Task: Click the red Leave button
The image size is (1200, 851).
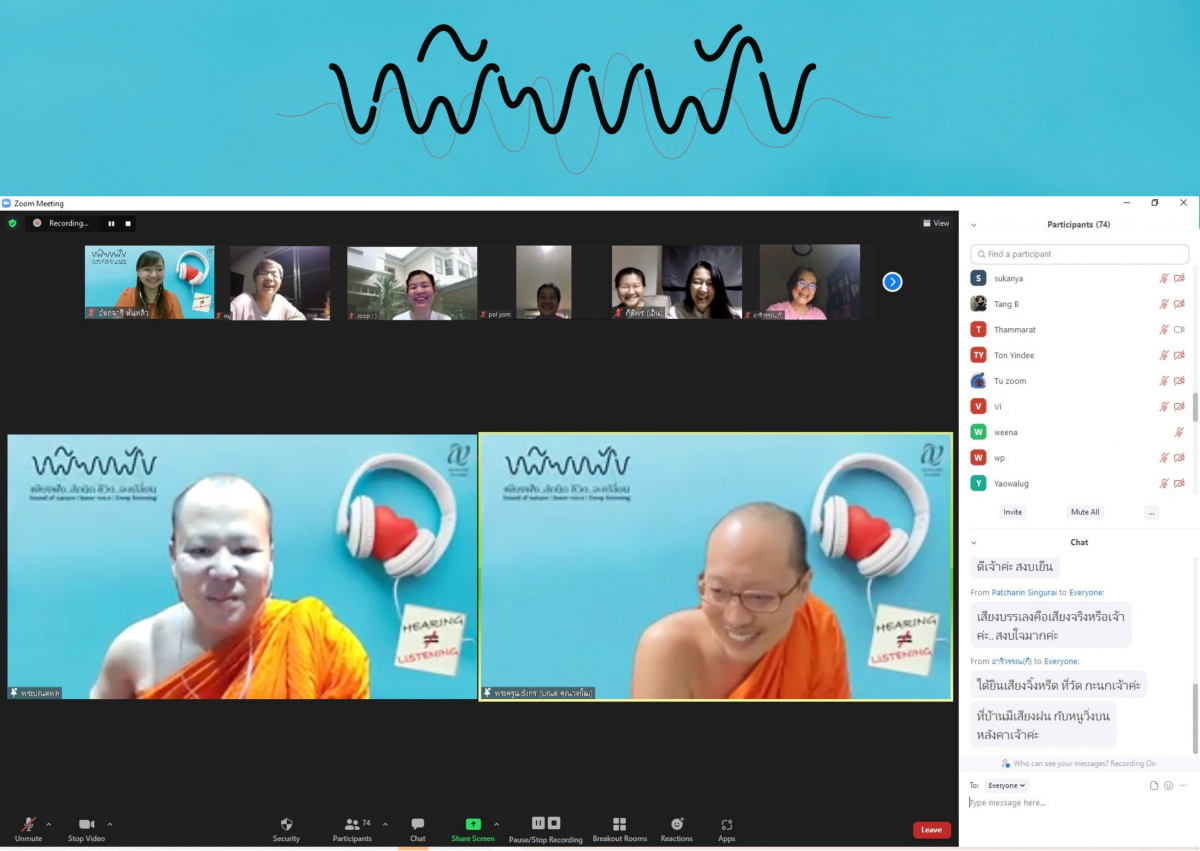Action: pyautogui.click(x=931, y=830)
